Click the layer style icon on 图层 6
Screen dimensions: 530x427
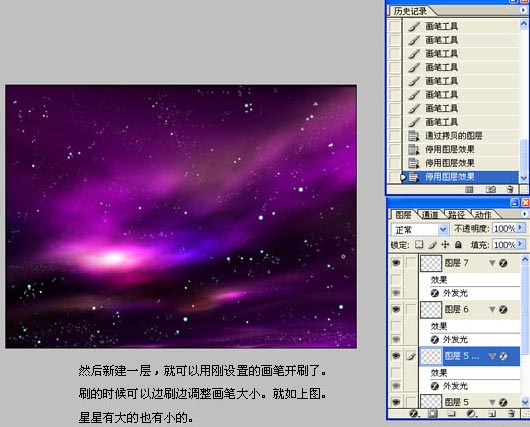click(x=503, y=309)
